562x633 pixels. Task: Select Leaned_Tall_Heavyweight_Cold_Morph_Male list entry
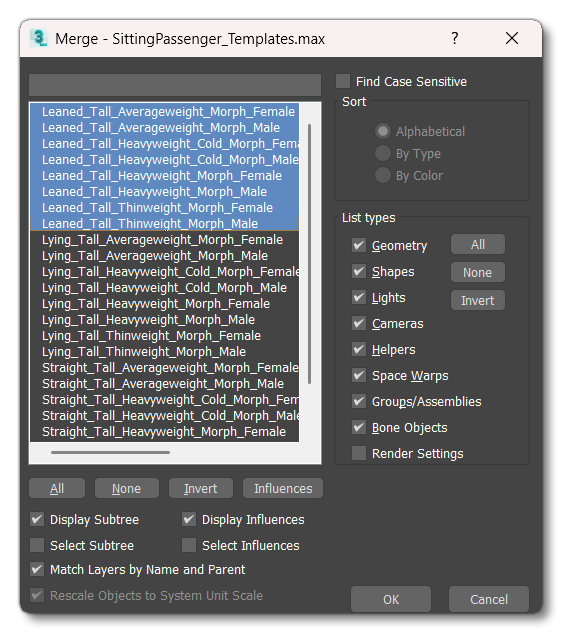tap(165, 160)
